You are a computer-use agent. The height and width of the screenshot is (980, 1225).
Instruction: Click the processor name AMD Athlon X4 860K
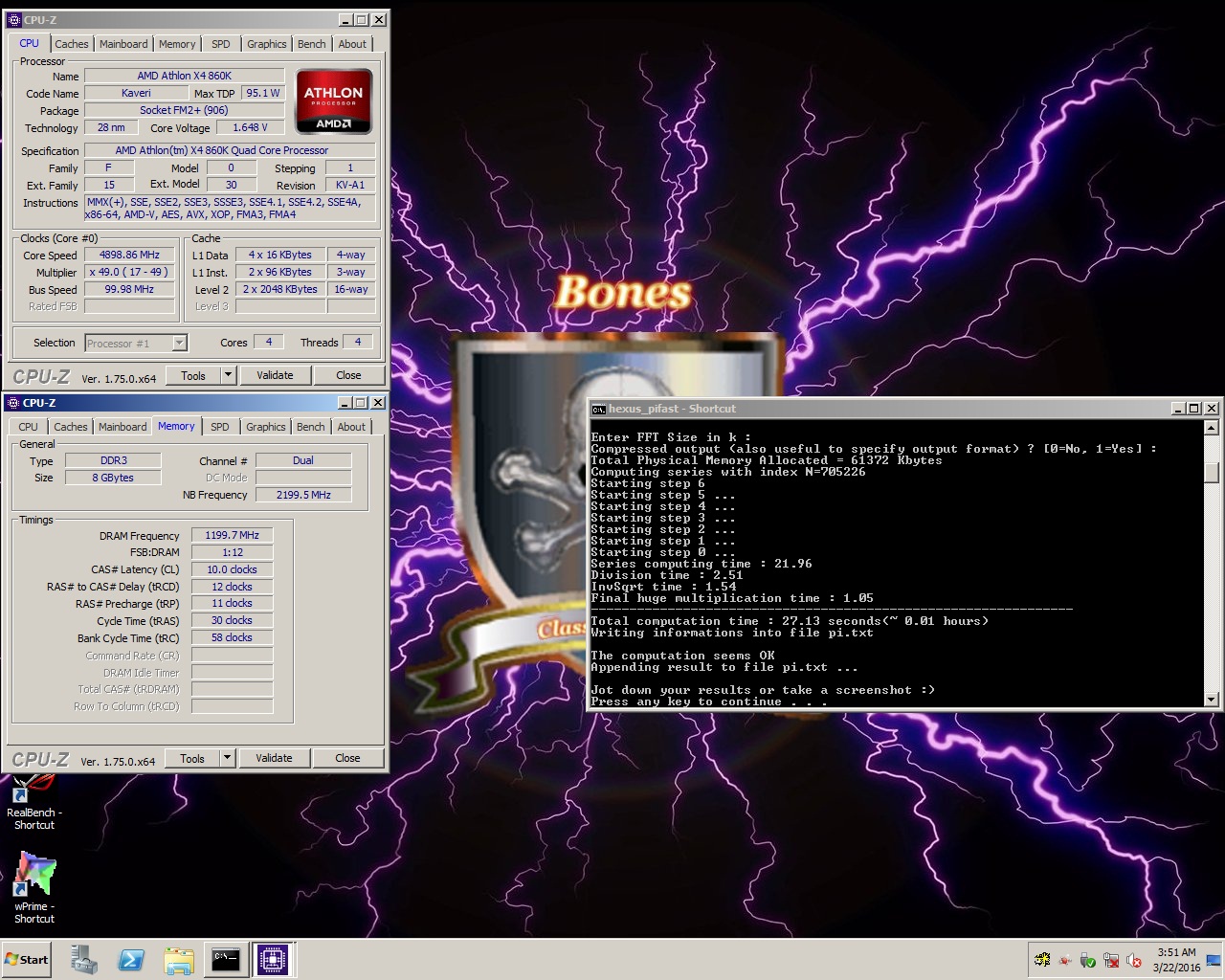click(185, 76)
